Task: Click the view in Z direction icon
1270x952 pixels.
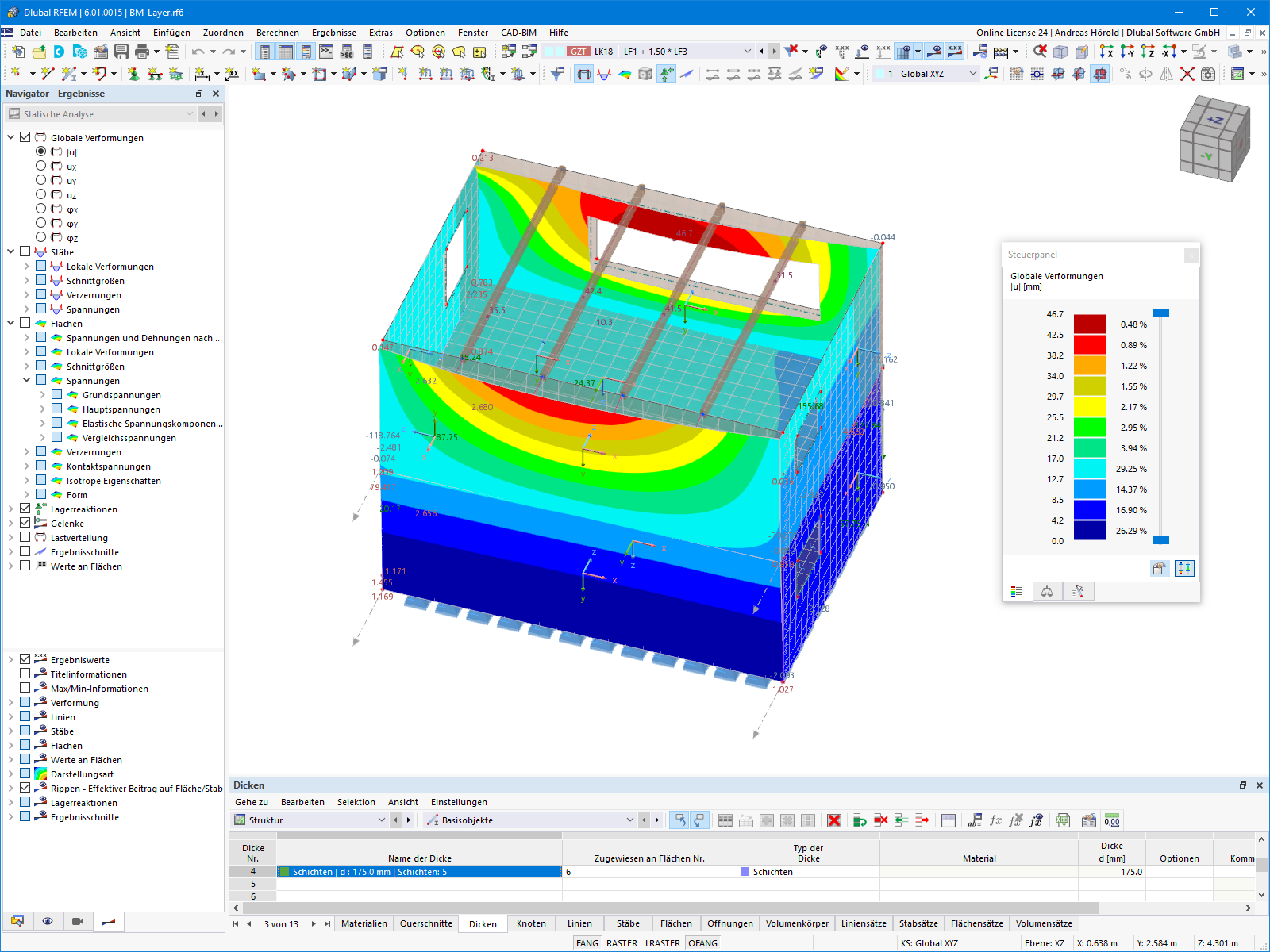Action: (1148, 52)
